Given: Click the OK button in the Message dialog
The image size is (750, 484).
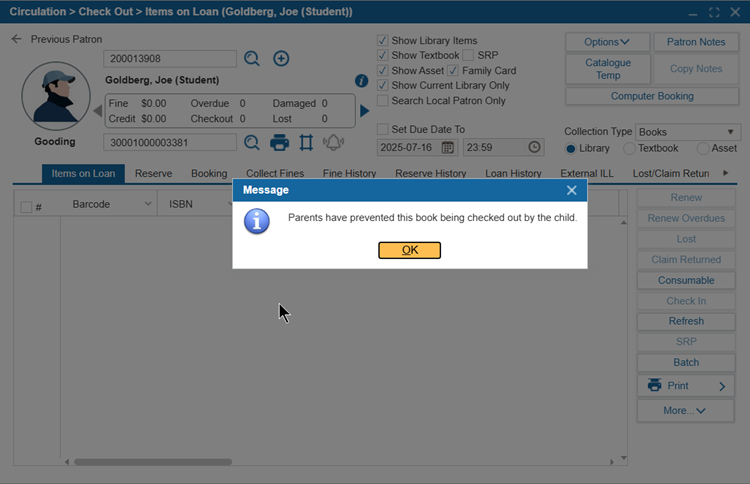Looking at the screenshot, I should coord(409,250).
